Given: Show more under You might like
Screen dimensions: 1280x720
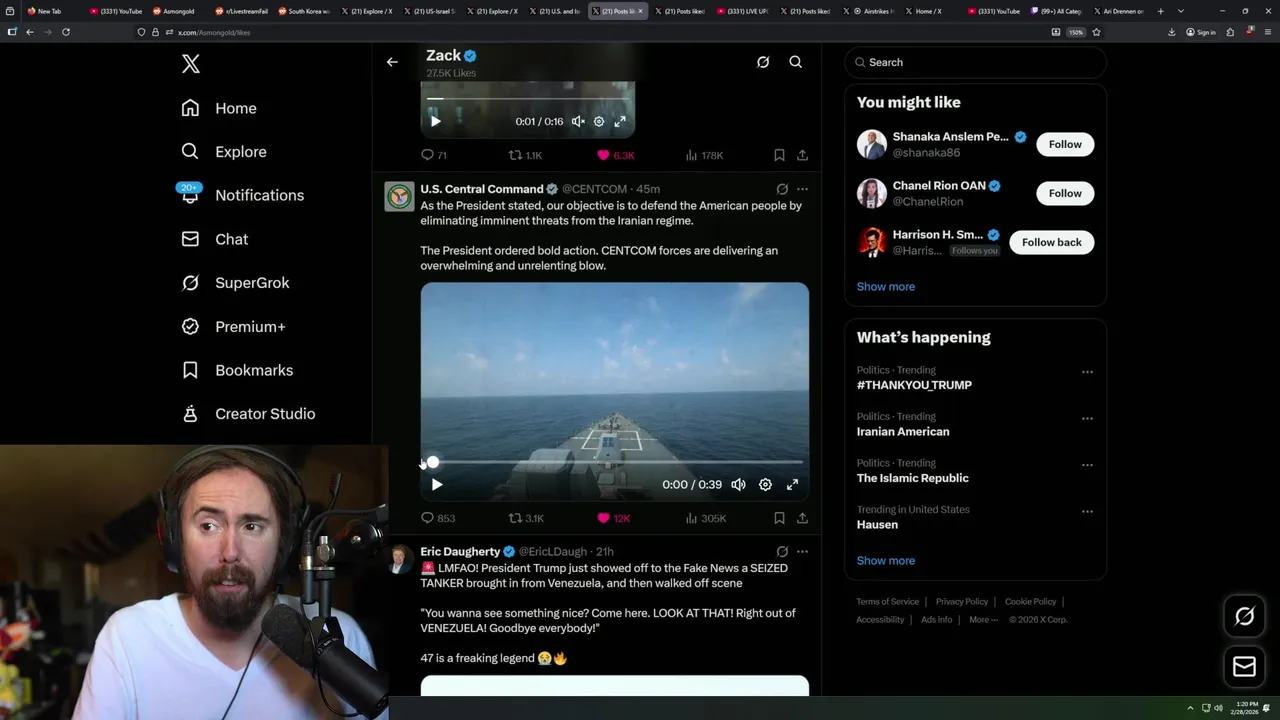Looking at the screenshot, I should pyautogui.click(x=886, y=287).
